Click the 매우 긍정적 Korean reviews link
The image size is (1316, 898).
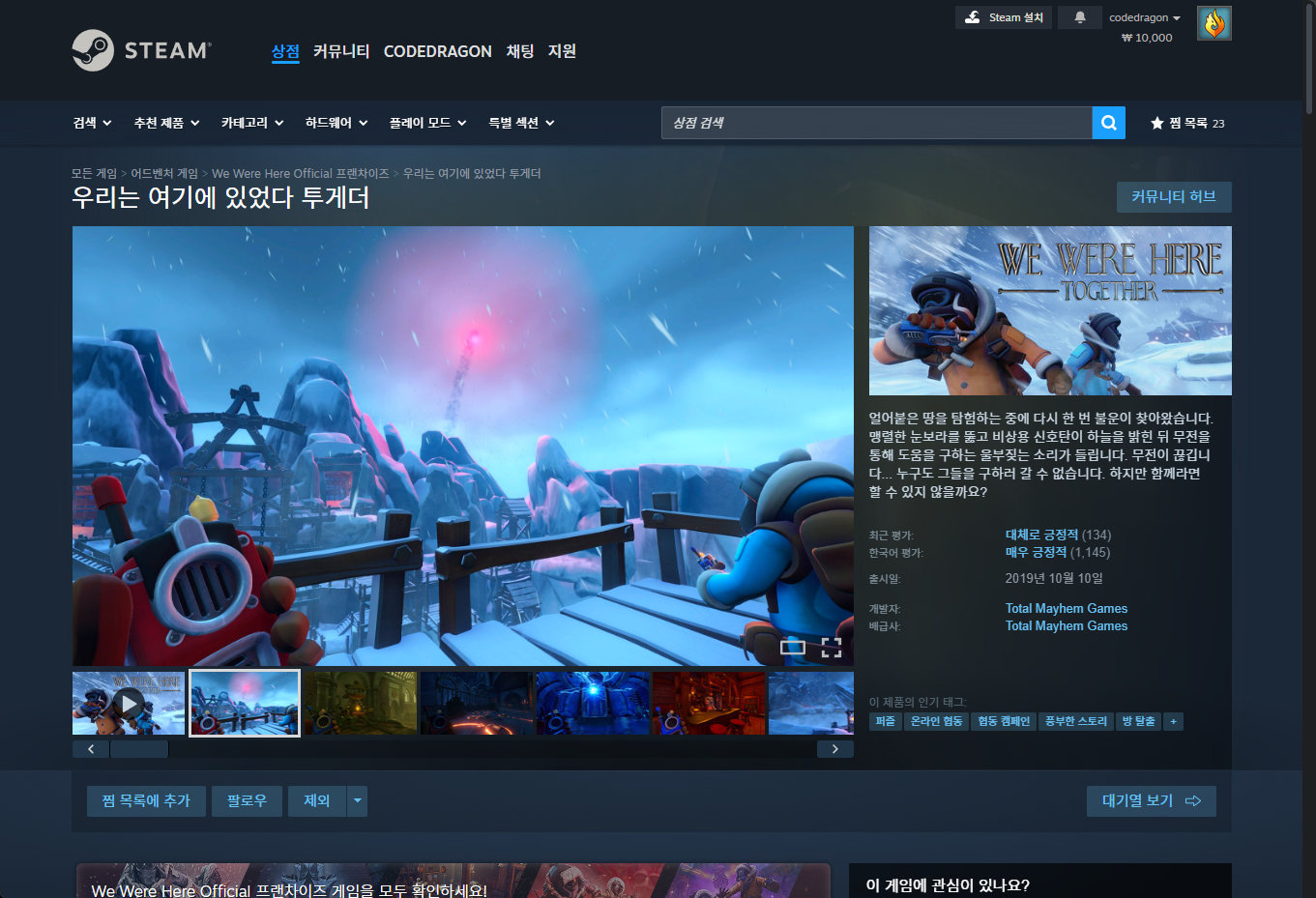(1036, 552)
